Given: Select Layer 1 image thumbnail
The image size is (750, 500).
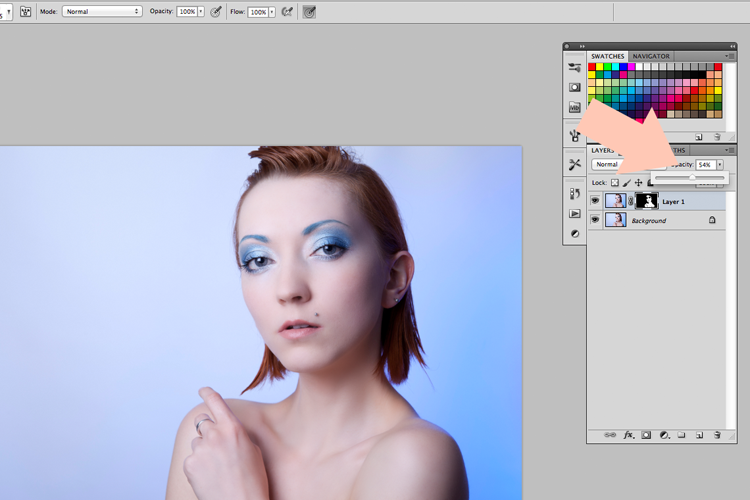Looking at the screenshot, I should click(x=616, y=201).
